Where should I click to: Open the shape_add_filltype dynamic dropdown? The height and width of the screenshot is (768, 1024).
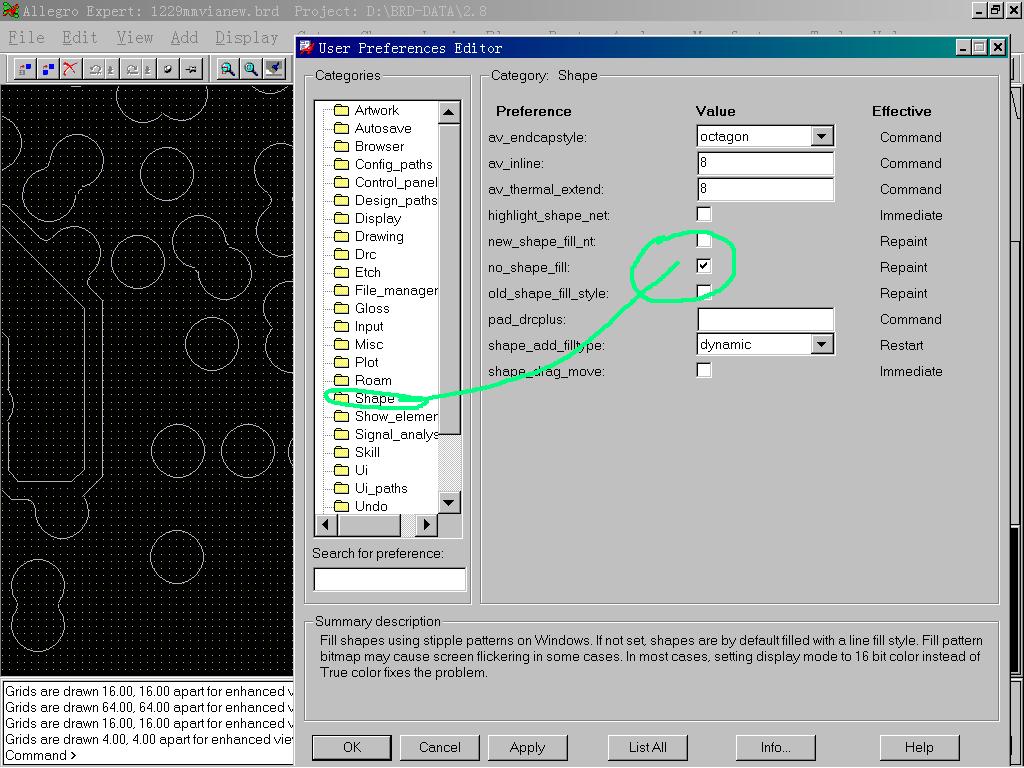(822, 344)
